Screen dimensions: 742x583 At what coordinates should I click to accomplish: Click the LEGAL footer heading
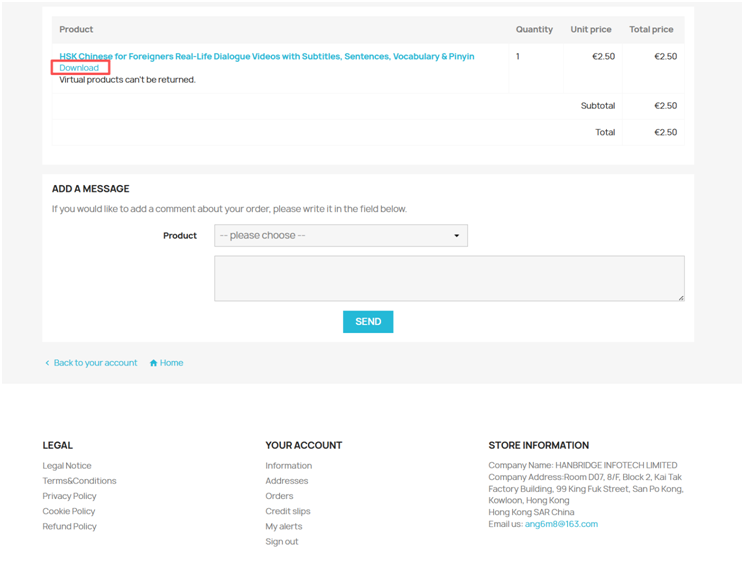tap(57, 445)
